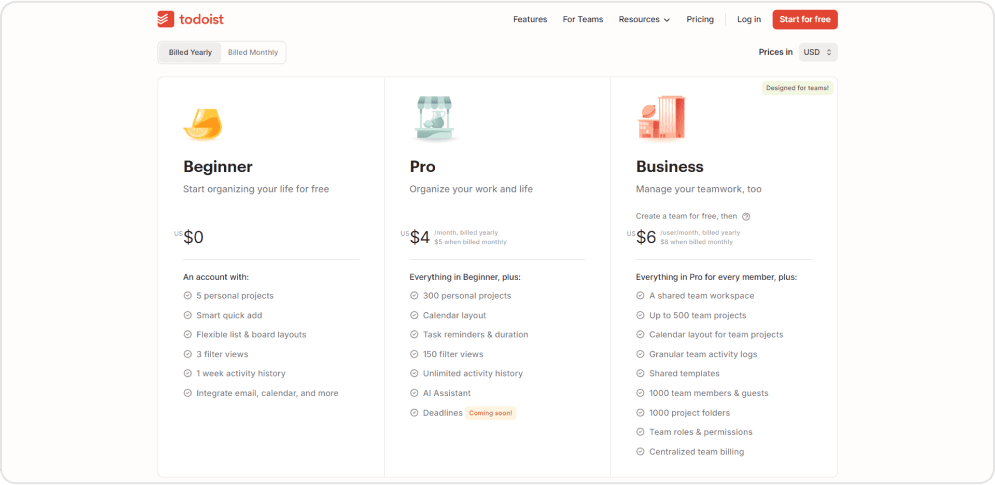Viewport: 995px width, 485px height.
Task: Go to For Teams page
Action: 583,20
